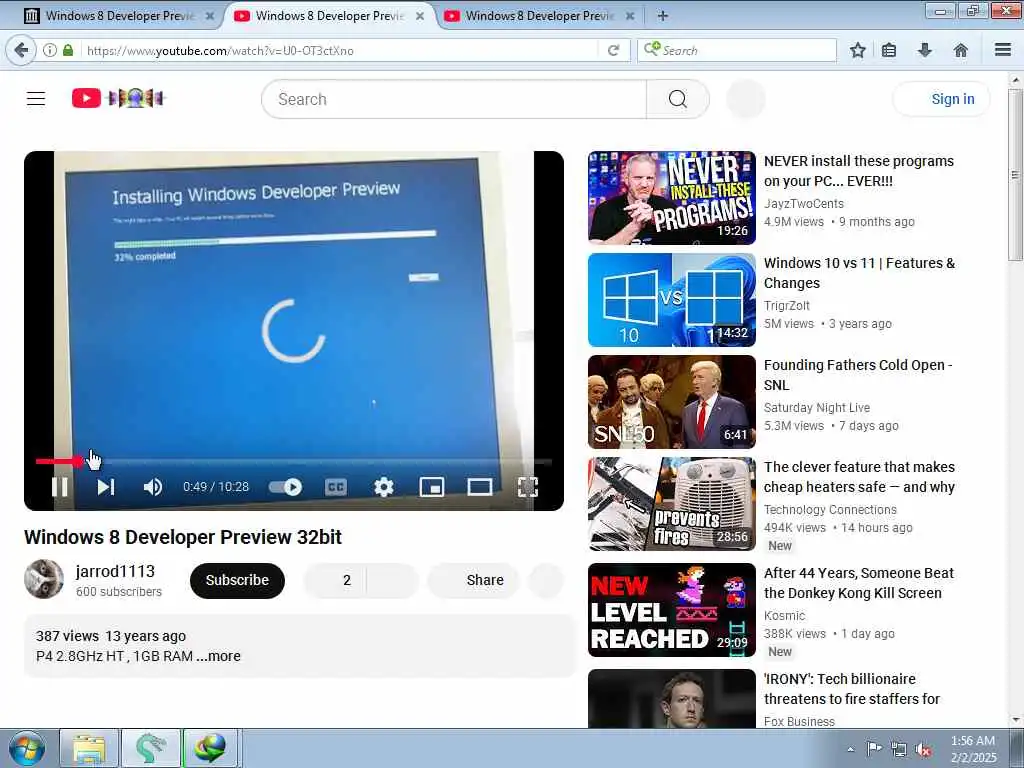Open Windows Explorer from taskbar
Image resolution: width=1024 pixels, height=768 pixels.
[89, 749]
